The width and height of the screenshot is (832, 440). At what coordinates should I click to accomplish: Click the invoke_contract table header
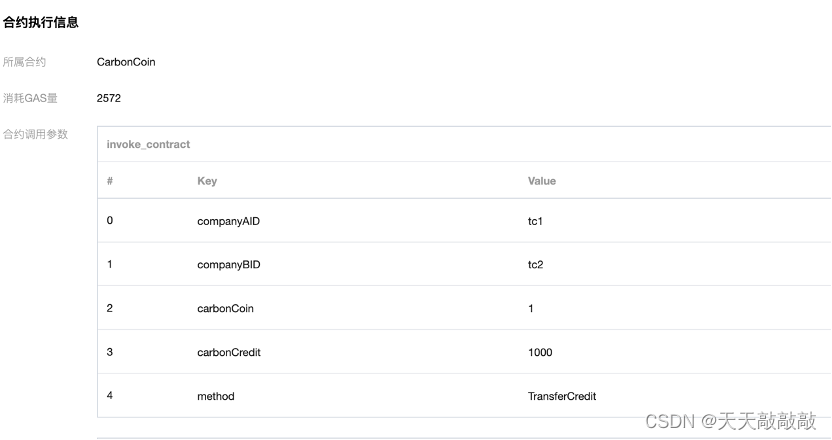tap(148, 144)
